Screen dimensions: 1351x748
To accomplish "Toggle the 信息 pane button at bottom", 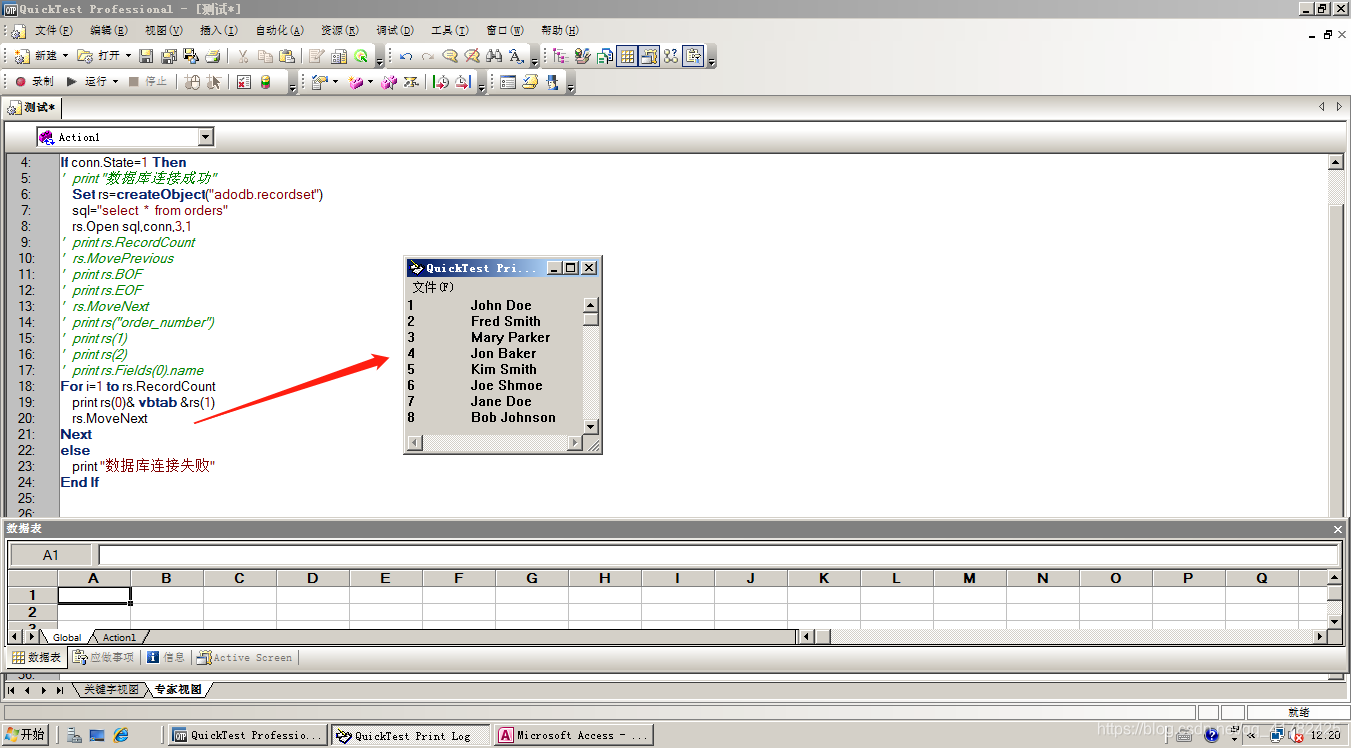I will [x=166, y=657].
